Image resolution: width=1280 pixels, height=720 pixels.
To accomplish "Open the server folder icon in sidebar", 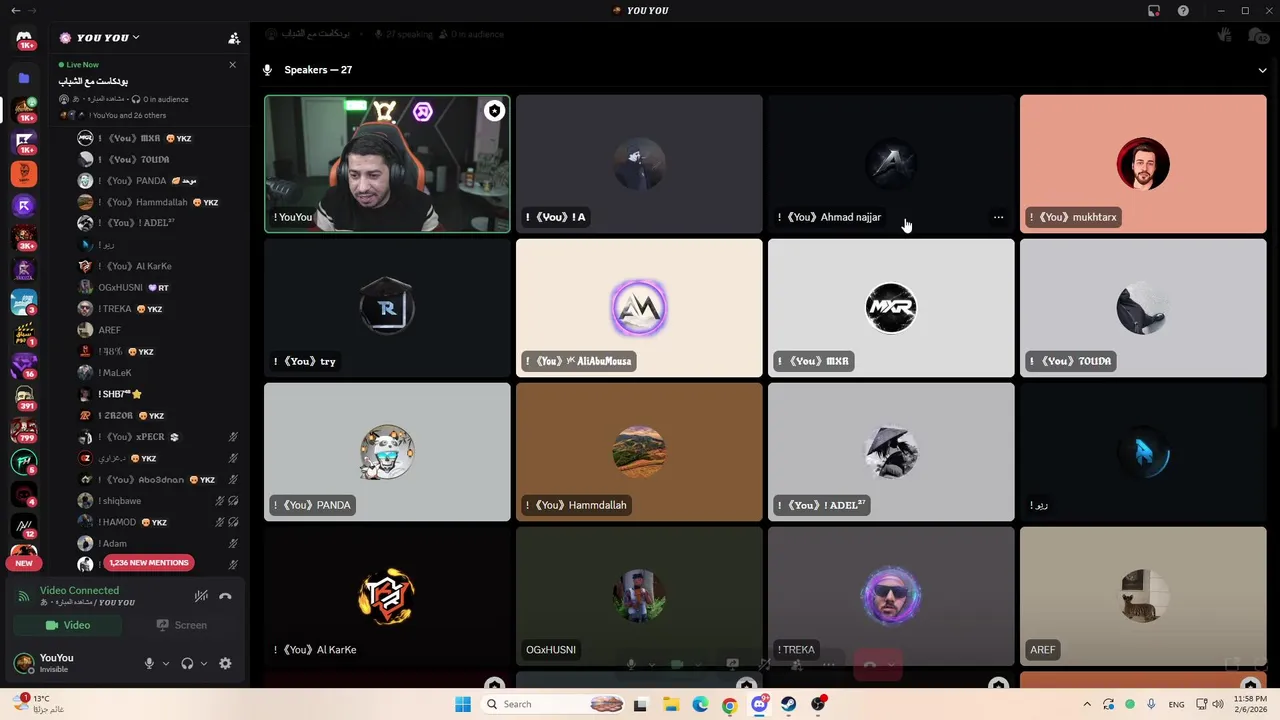I will [x=24, y=78].
